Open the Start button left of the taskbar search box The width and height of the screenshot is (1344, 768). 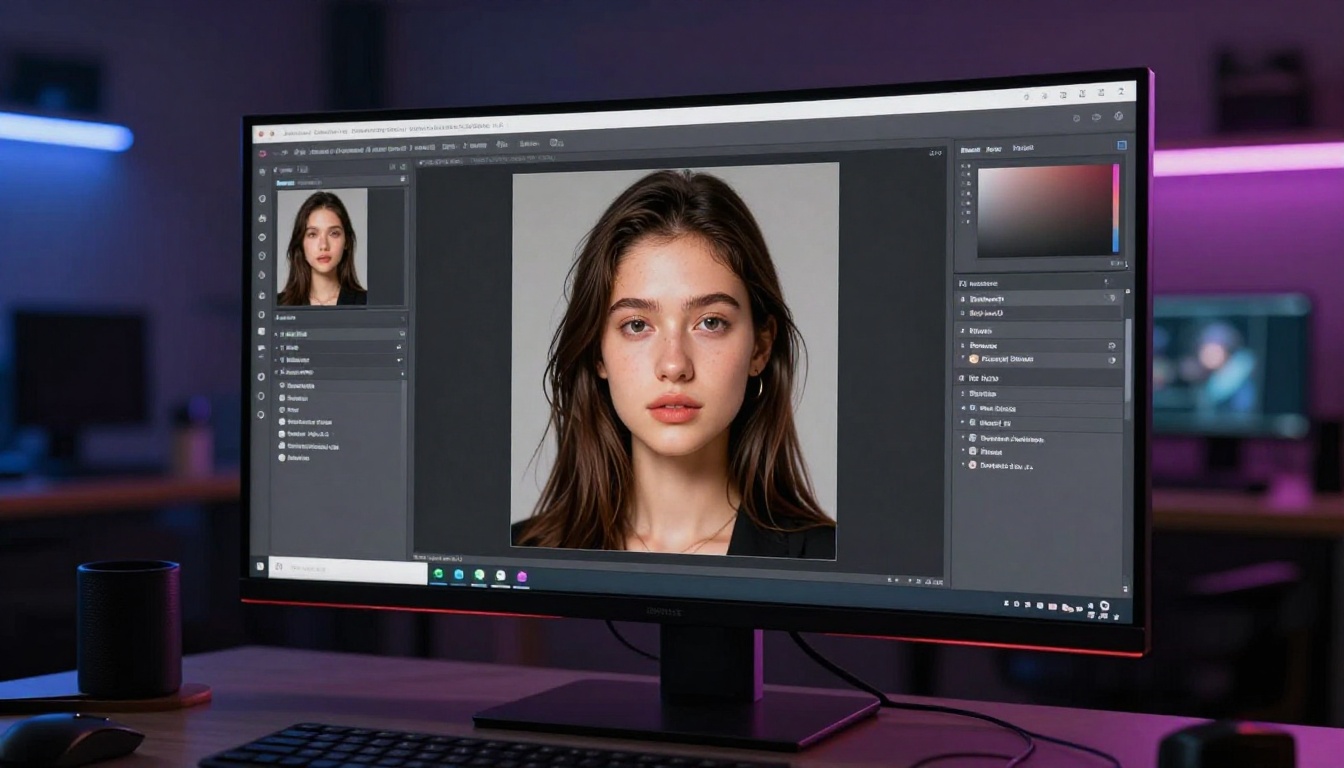[259, 567]
